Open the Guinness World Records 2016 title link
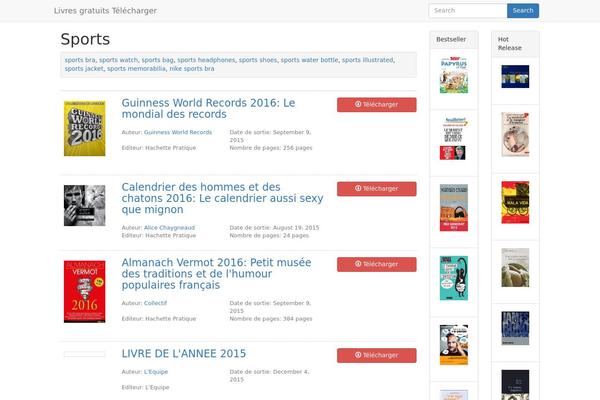The width and height of the screenshot is (600, 400). pyautogui.click(x=208, y=108)
